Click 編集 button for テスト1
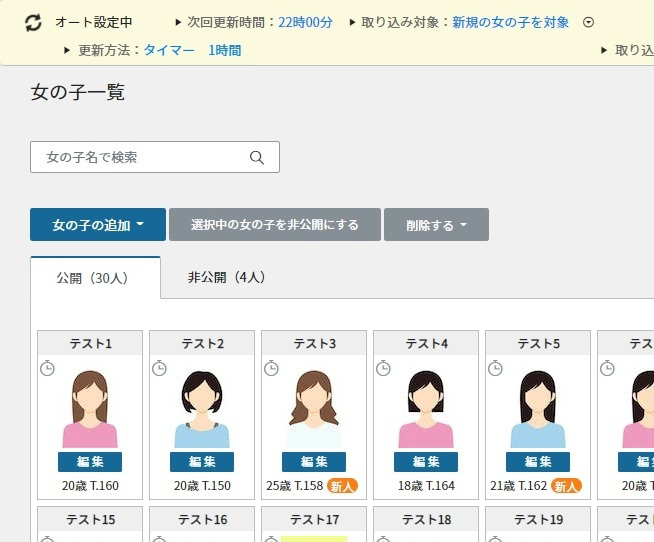This screenshot has height=542, width=654. coord(90,462)
